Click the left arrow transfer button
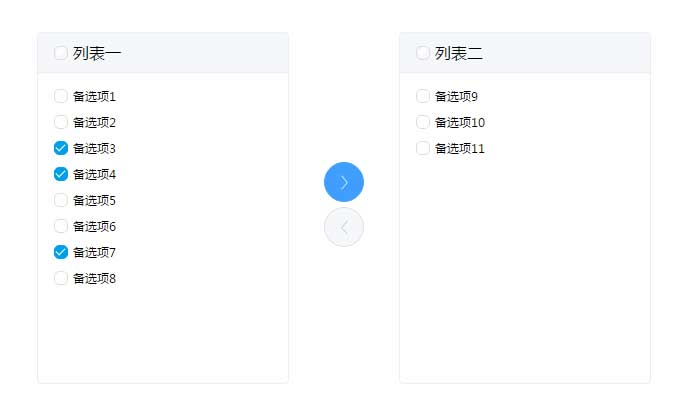Viewport: 689px width, 418px height. pyautogui.click(x=344, y=227)
